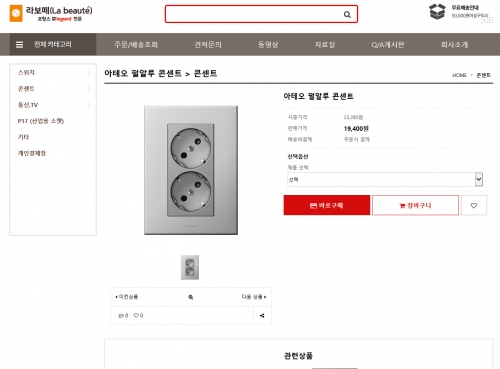
Task: Zoom product image with magnifier icon
Action: tap(191, 297)
